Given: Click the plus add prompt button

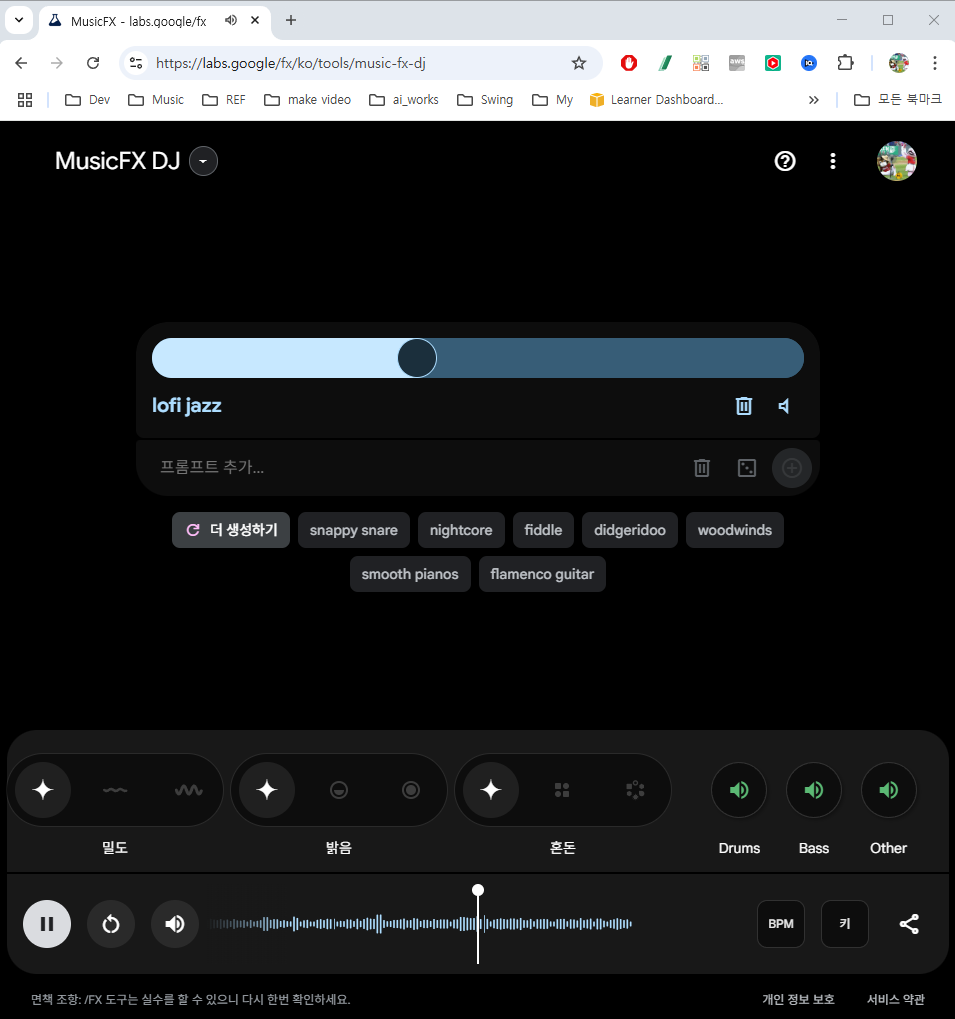Looking at the screenshot, I should click(792, 468).
